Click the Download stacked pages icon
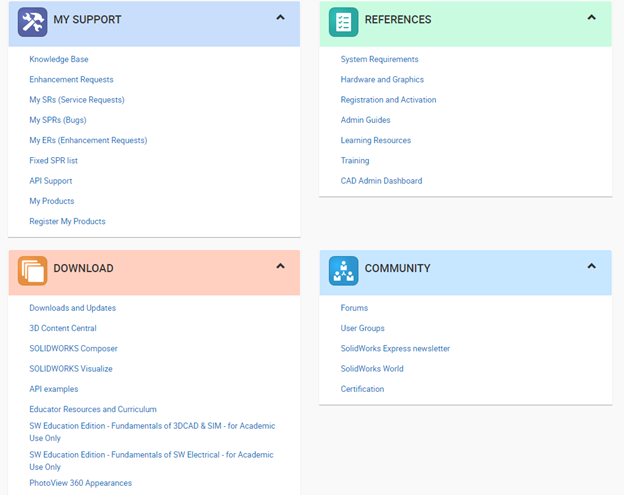This screenshot has width=624, height=495. pos(32,271)
